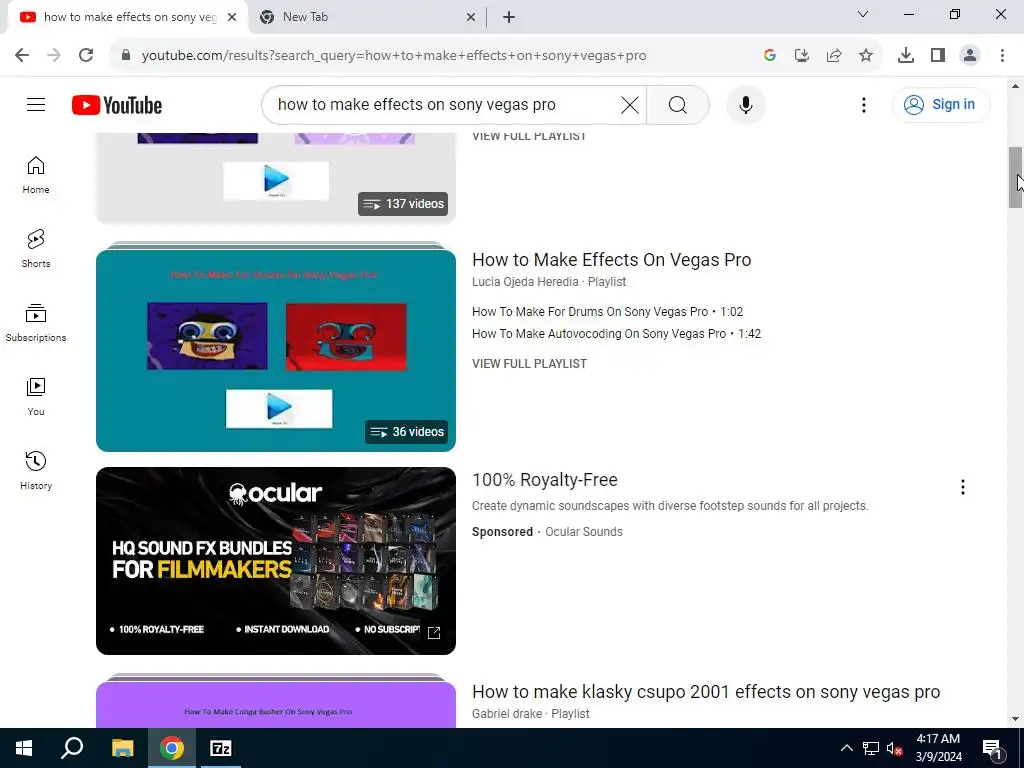Open the 100% Royalty-Free ad title
Image resolution: width=1024 pixels, height=768 pixels.
coord(545,479)
